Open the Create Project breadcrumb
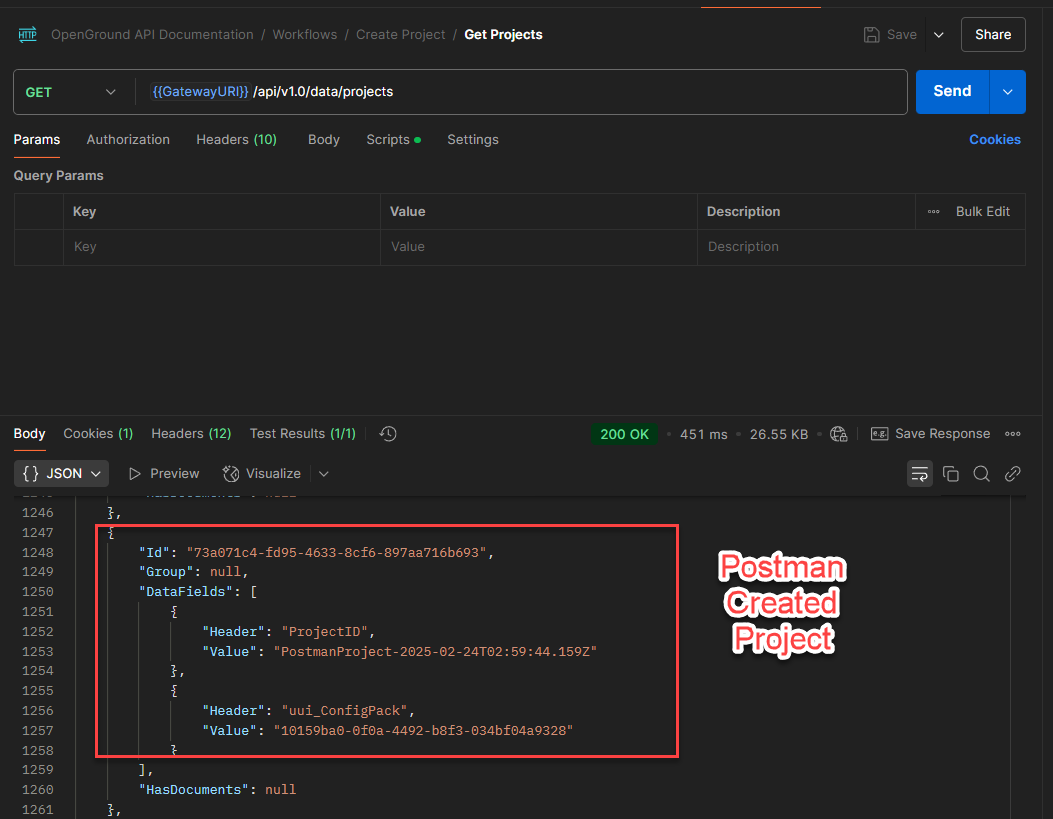The image size is (1053, 819). pyautogui.click(x=400, y=35)
